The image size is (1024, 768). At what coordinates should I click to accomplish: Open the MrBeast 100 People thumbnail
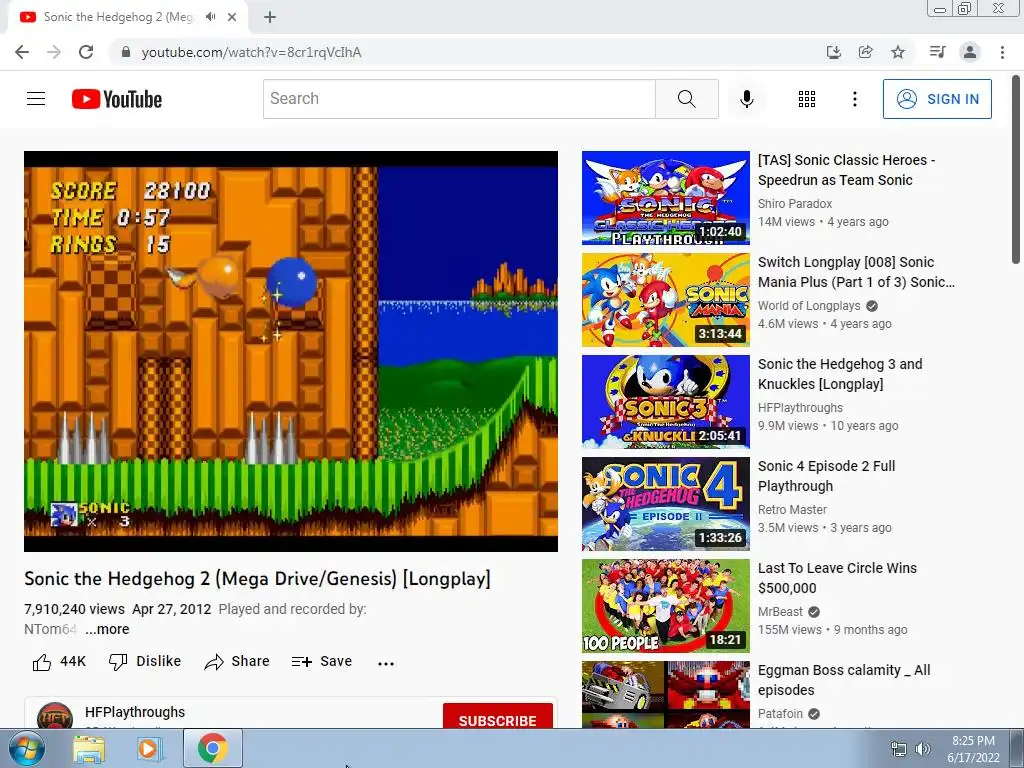[665, 606]
